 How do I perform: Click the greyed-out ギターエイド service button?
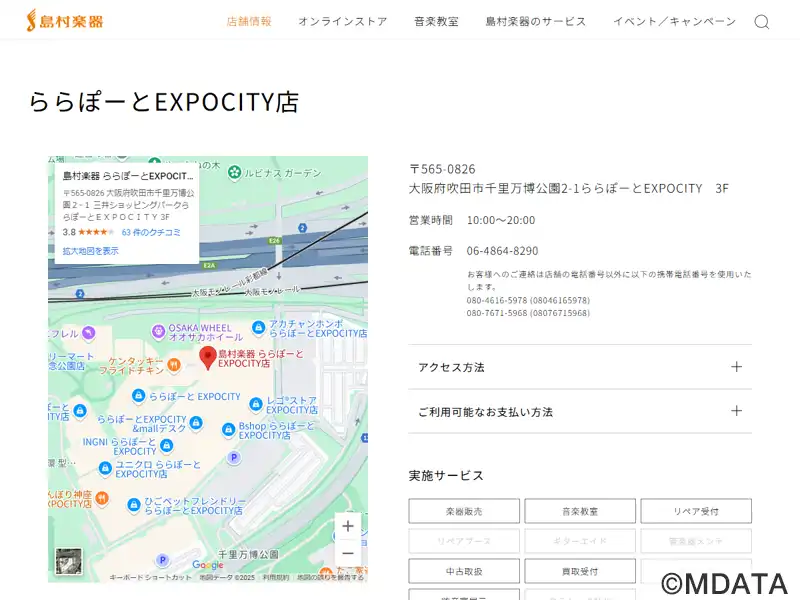point(580,541)
